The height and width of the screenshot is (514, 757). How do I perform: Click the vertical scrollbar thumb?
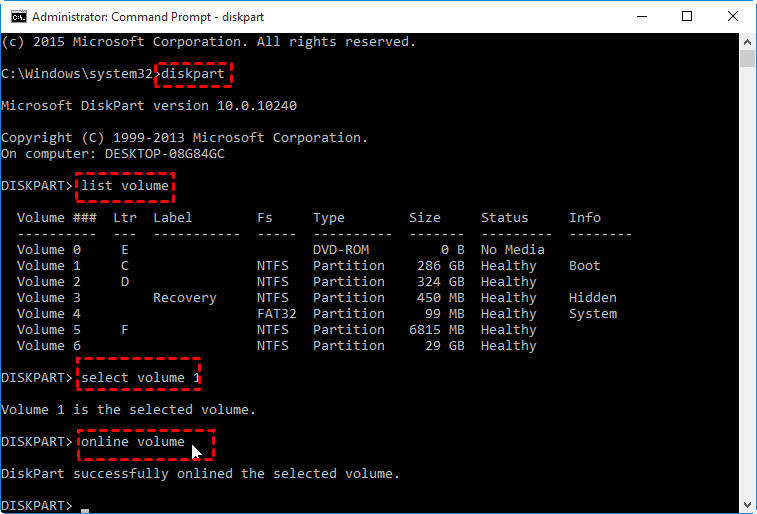[747, 58]
